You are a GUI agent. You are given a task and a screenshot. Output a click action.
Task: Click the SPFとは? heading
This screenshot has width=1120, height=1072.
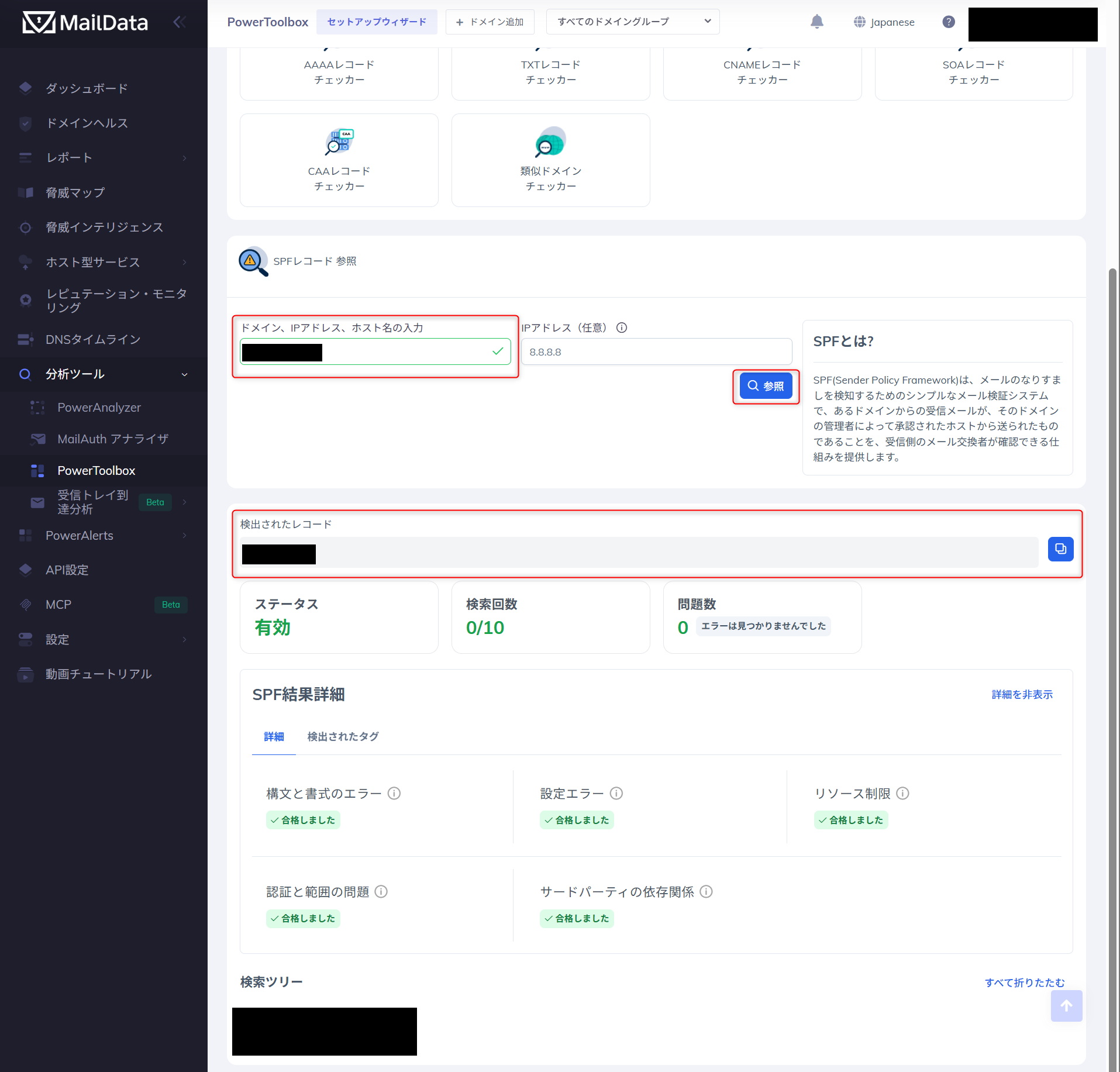coord(843,342)
